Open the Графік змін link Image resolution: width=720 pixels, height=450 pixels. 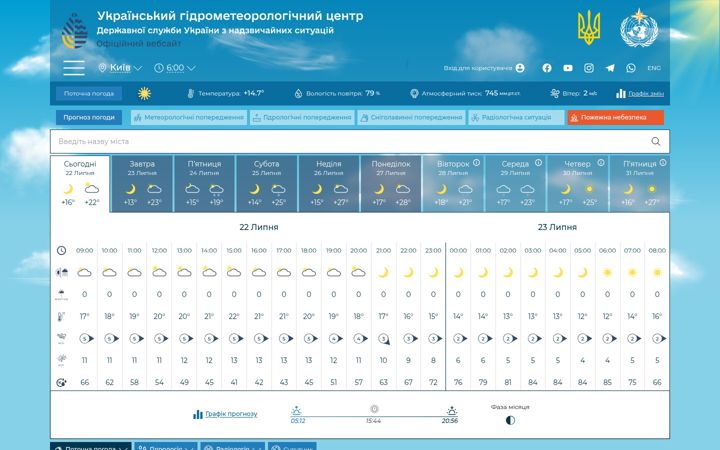(646, 94)
